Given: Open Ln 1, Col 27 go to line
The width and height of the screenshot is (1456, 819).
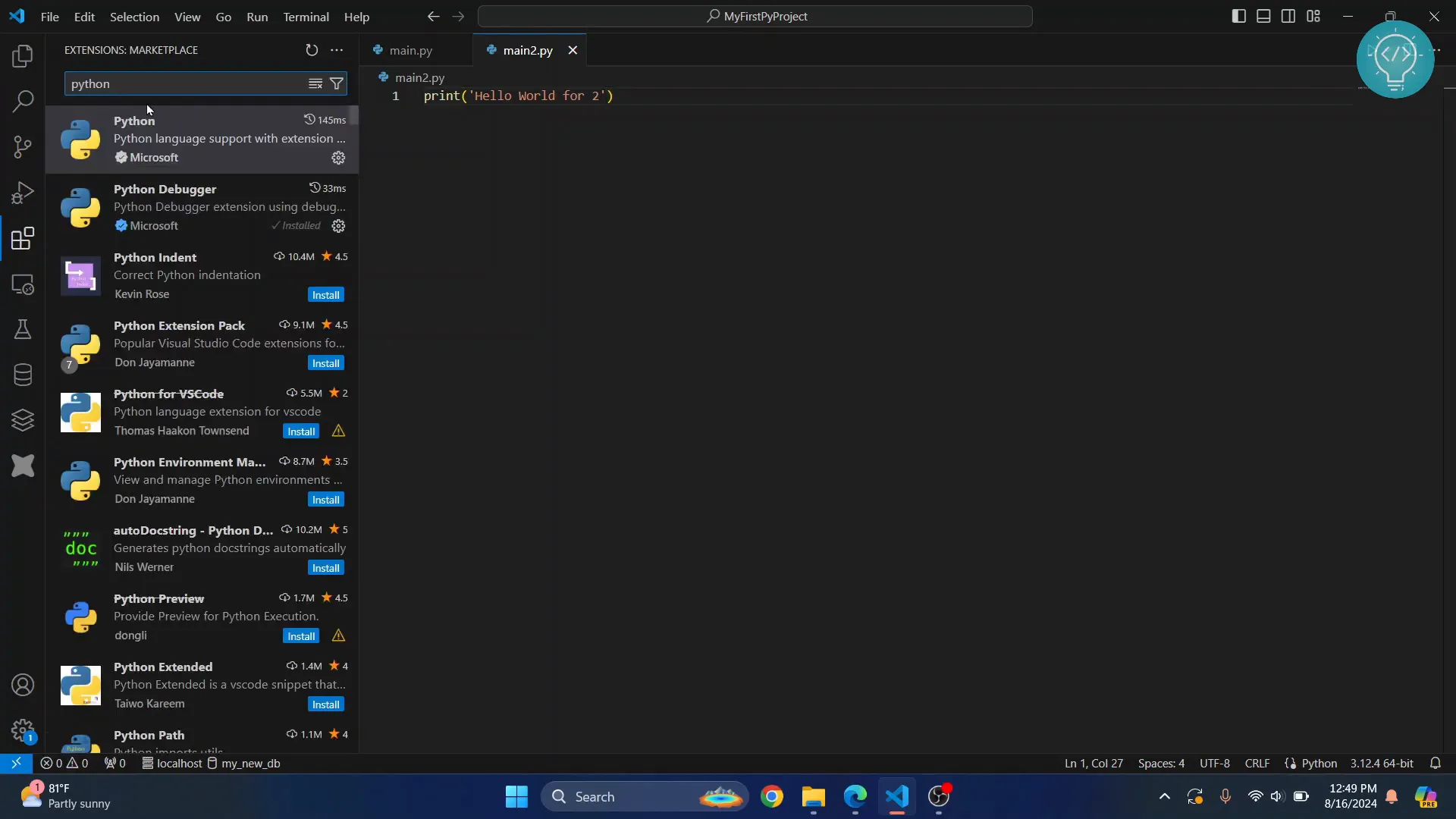Looking at the screenshot, I should (1094, 763).
